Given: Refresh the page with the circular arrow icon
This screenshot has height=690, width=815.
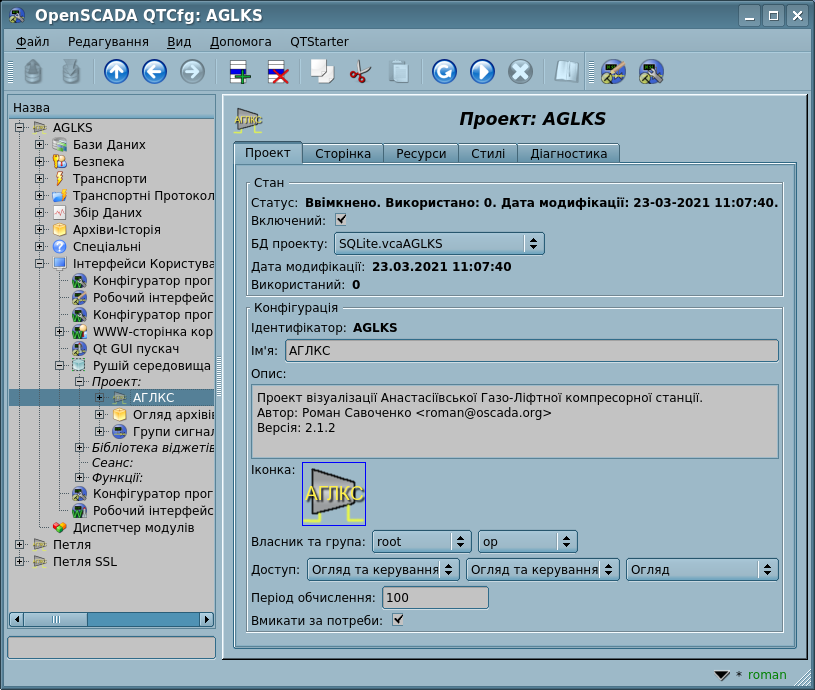Looking at the screenshot, I should pos(444,72).
